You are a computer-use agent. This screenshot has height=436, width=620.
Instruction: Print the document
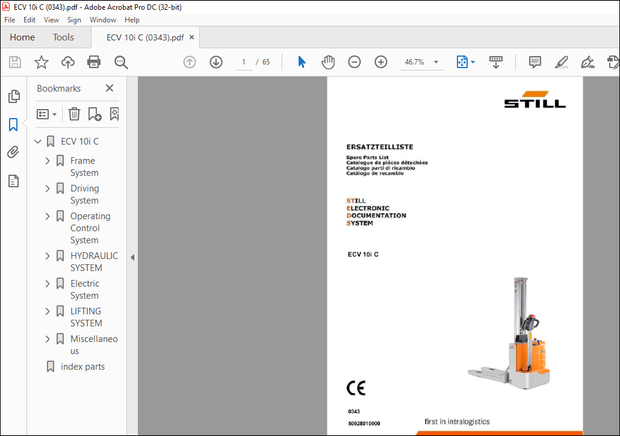[x=94, y=62]
